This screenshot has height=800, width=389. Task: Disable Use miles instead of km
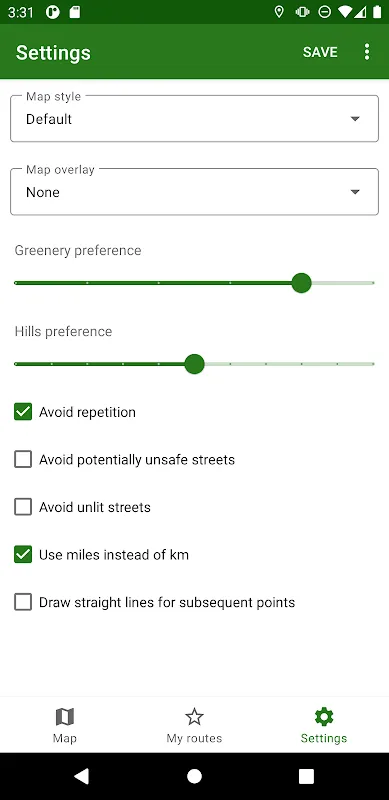coord(23,555)
